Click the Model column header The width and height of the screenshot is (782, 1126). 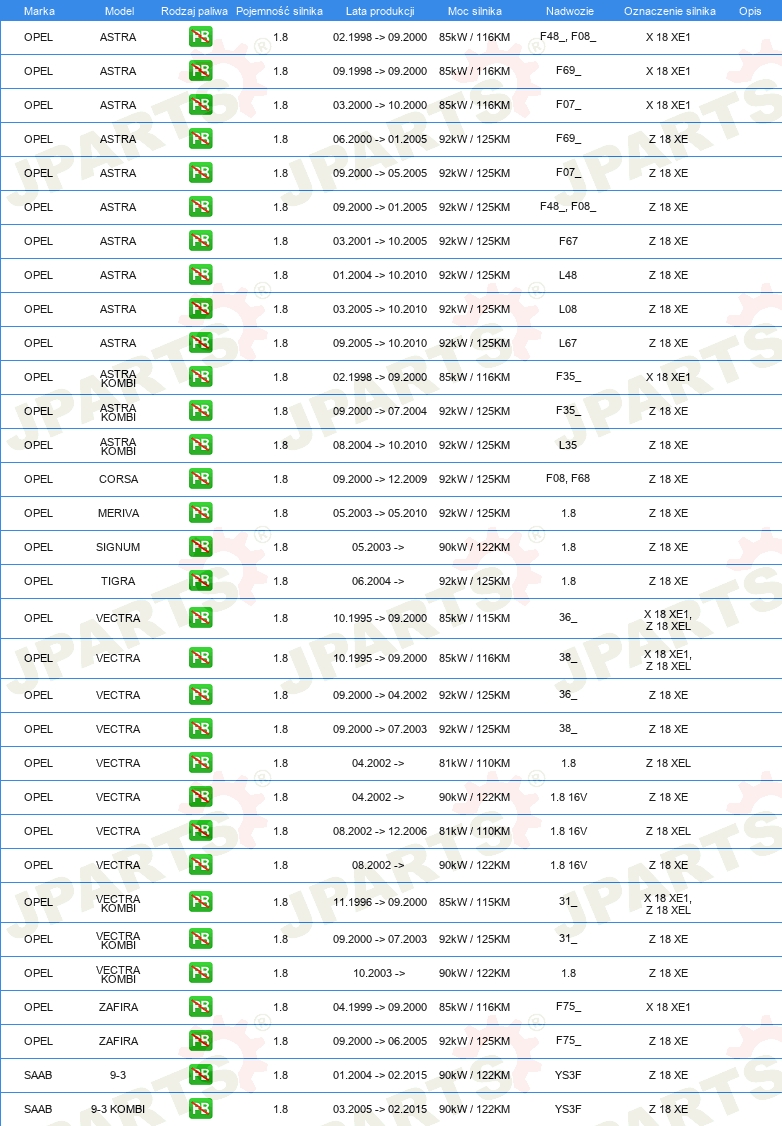point(119,11)
